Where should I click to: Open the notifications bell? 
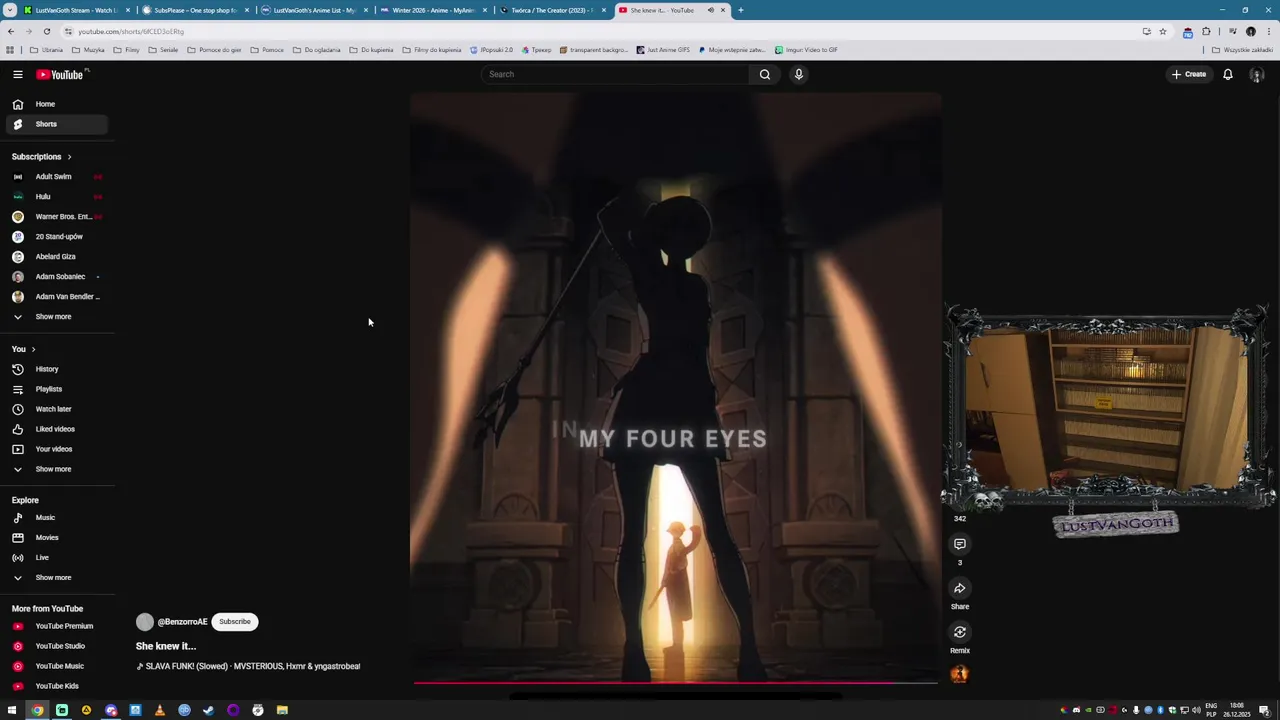click(x=1227, y=74)
